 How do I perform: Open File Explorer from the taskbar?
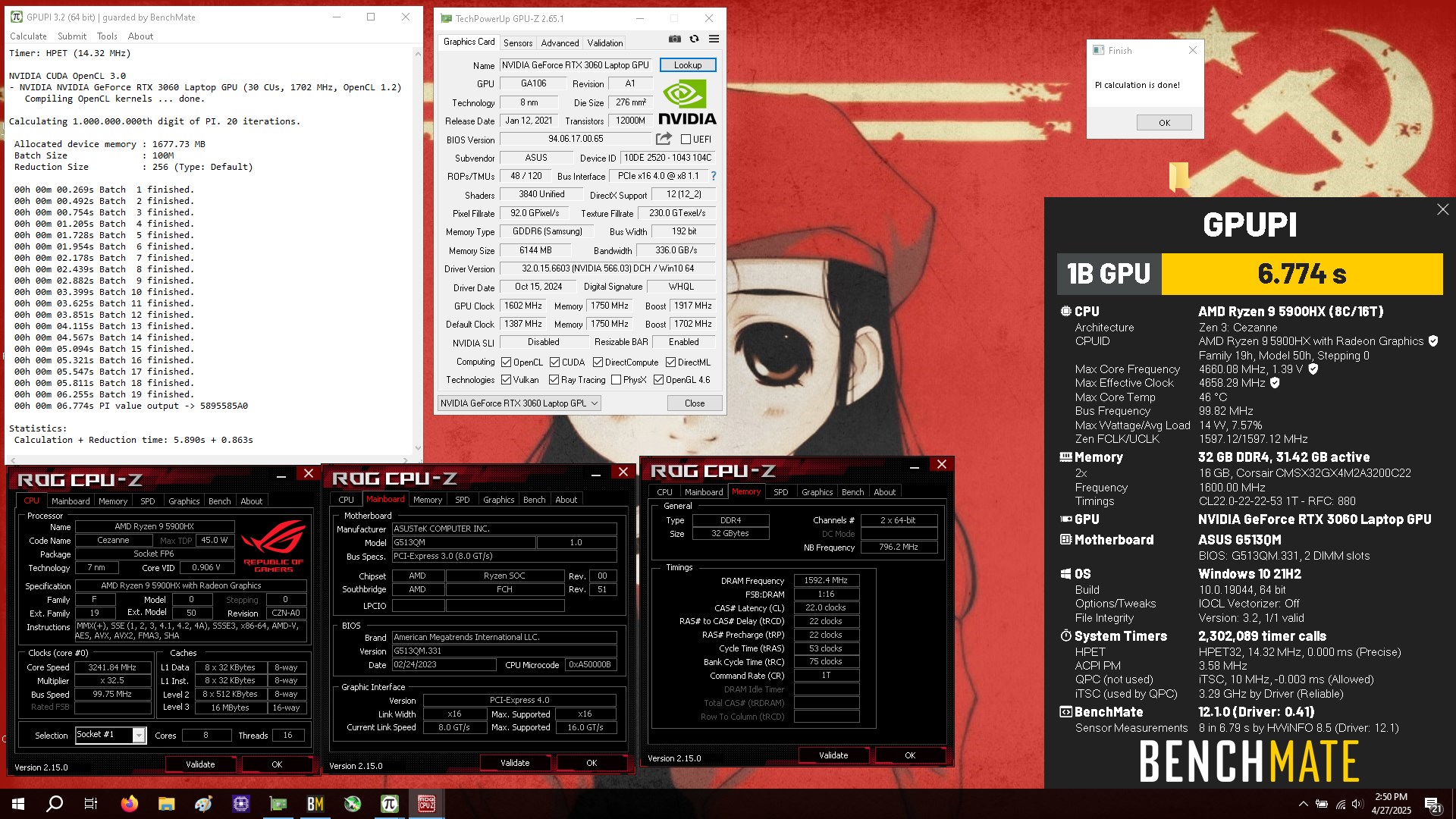pyautogui.click(x=167, y=804)
